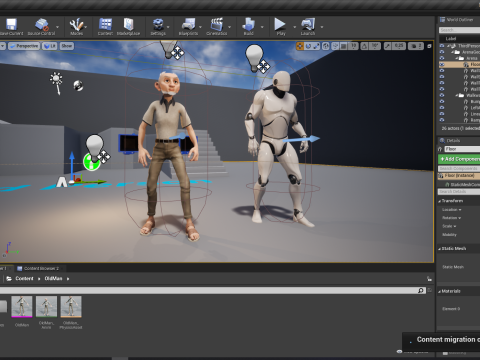Viewport: 480px width, 360px height.
Task: Toggle visibility of Floor actor
Action: [x=442, y=64]
